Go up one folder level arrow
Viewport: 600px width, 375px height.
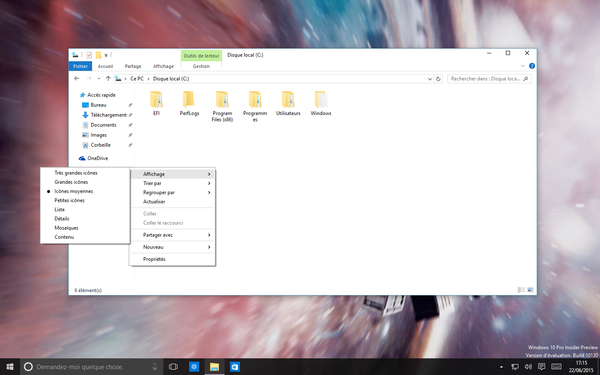(108, 78)
